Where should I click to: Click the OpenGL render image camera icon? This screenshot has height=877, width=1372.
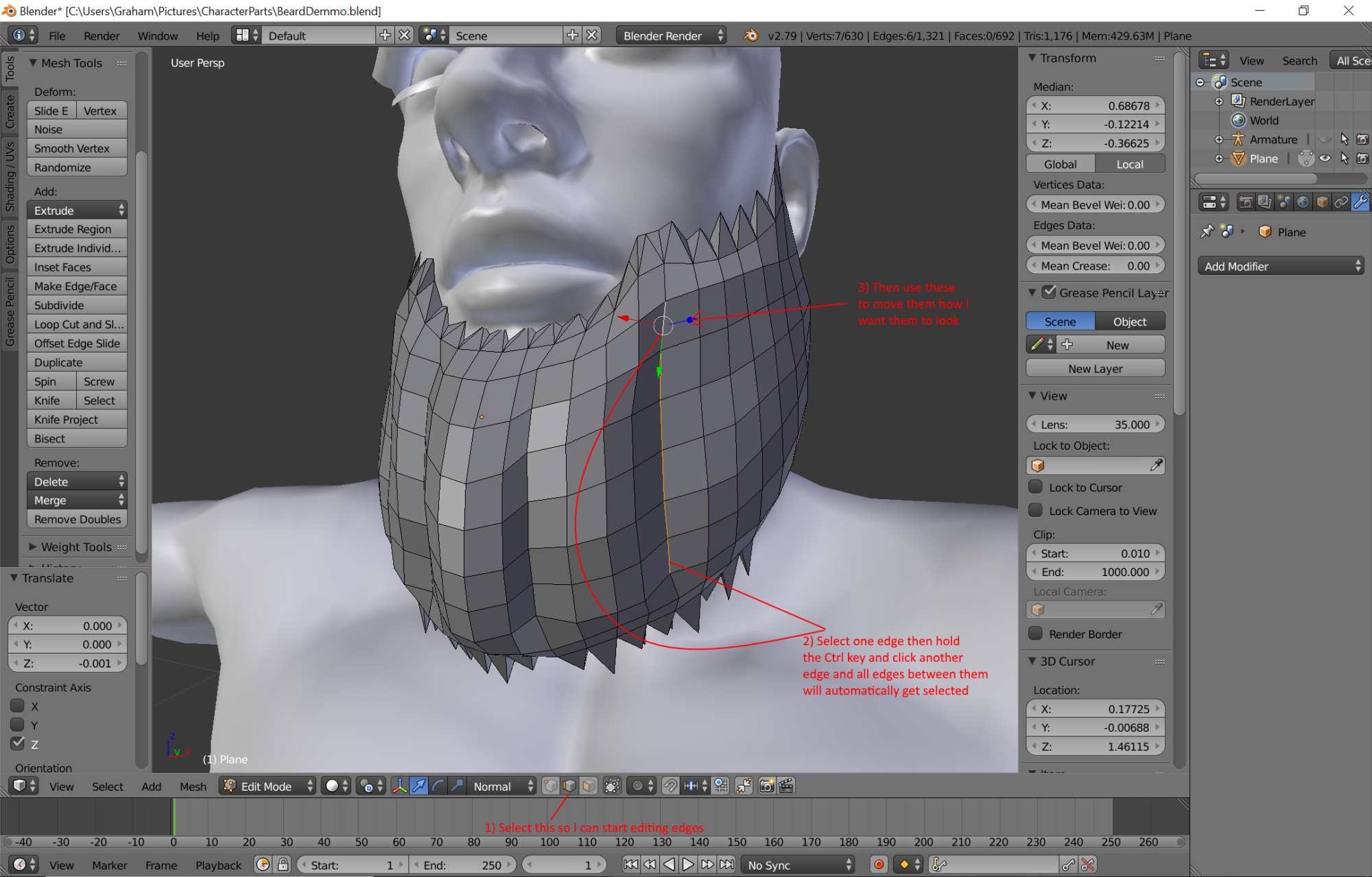click(x=766, y=786)
